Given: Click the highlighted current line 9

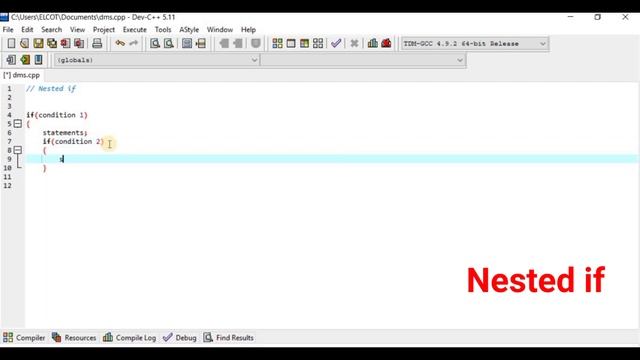Looking at the screenshot, I should point(332,159).
